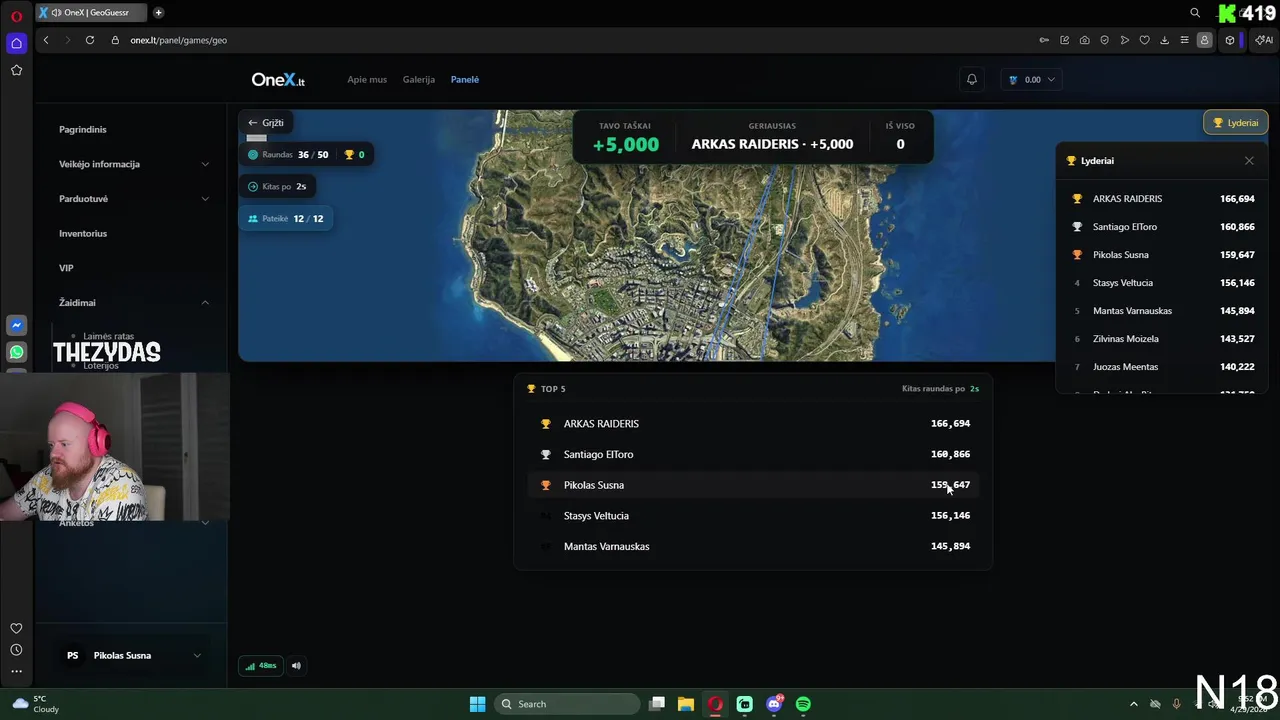
Task: Open the tab search magnifier icon
Action: (x=1195, y=13)
